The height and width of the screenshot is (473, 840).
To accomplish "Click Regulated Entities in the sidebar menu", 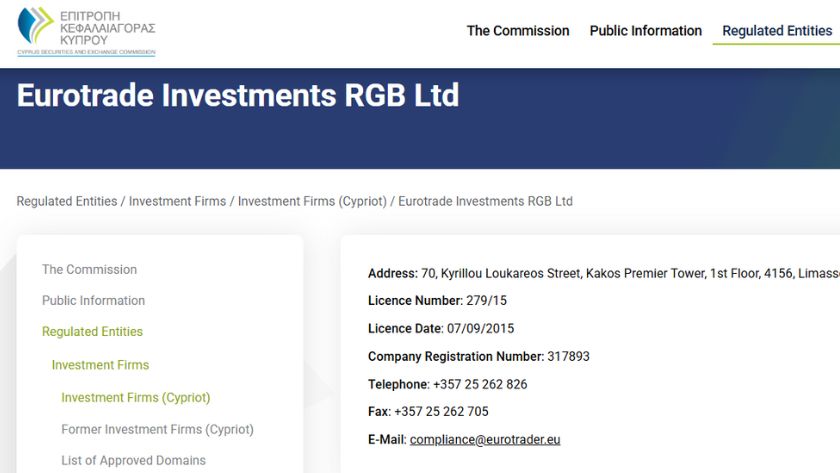I will 92,332.
